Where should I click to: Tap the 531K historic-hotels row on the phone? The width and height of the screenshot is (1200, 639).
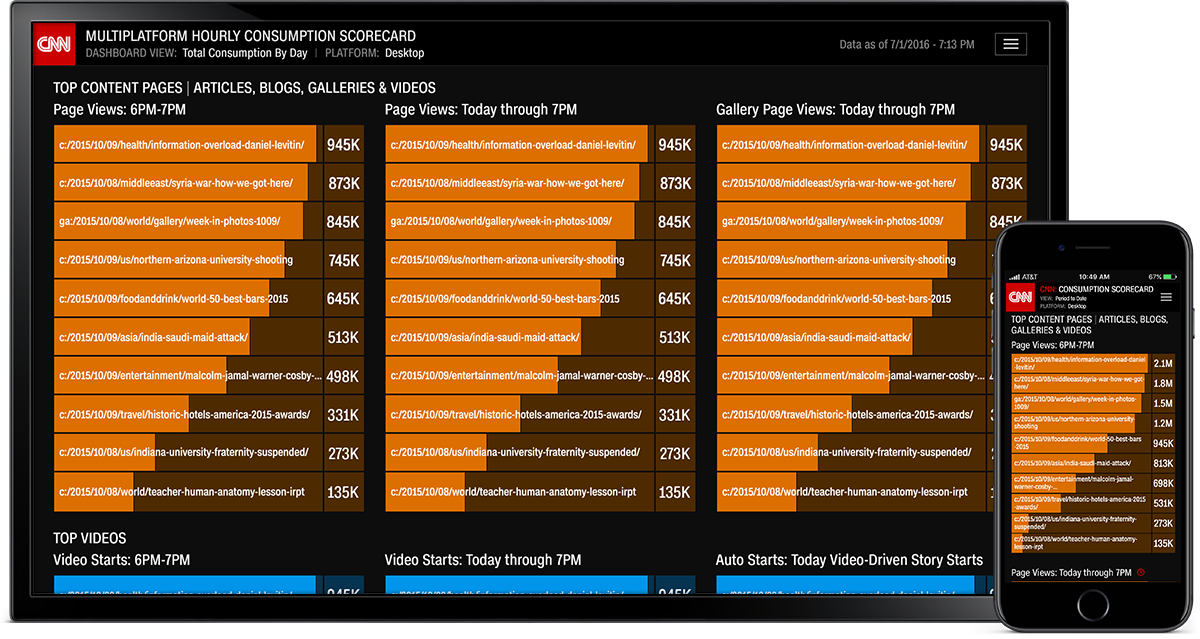(1094, 503)
